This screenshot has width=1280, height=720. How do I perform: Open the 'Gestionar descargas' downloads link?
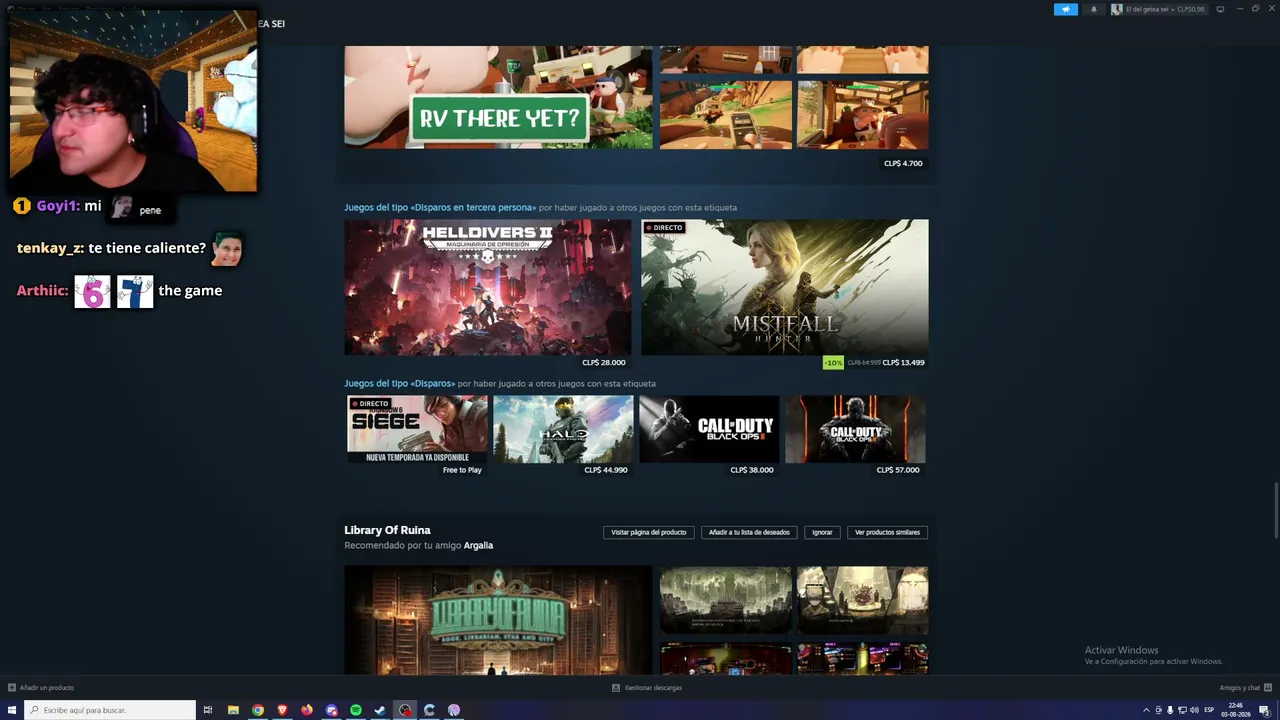point(653,688)
